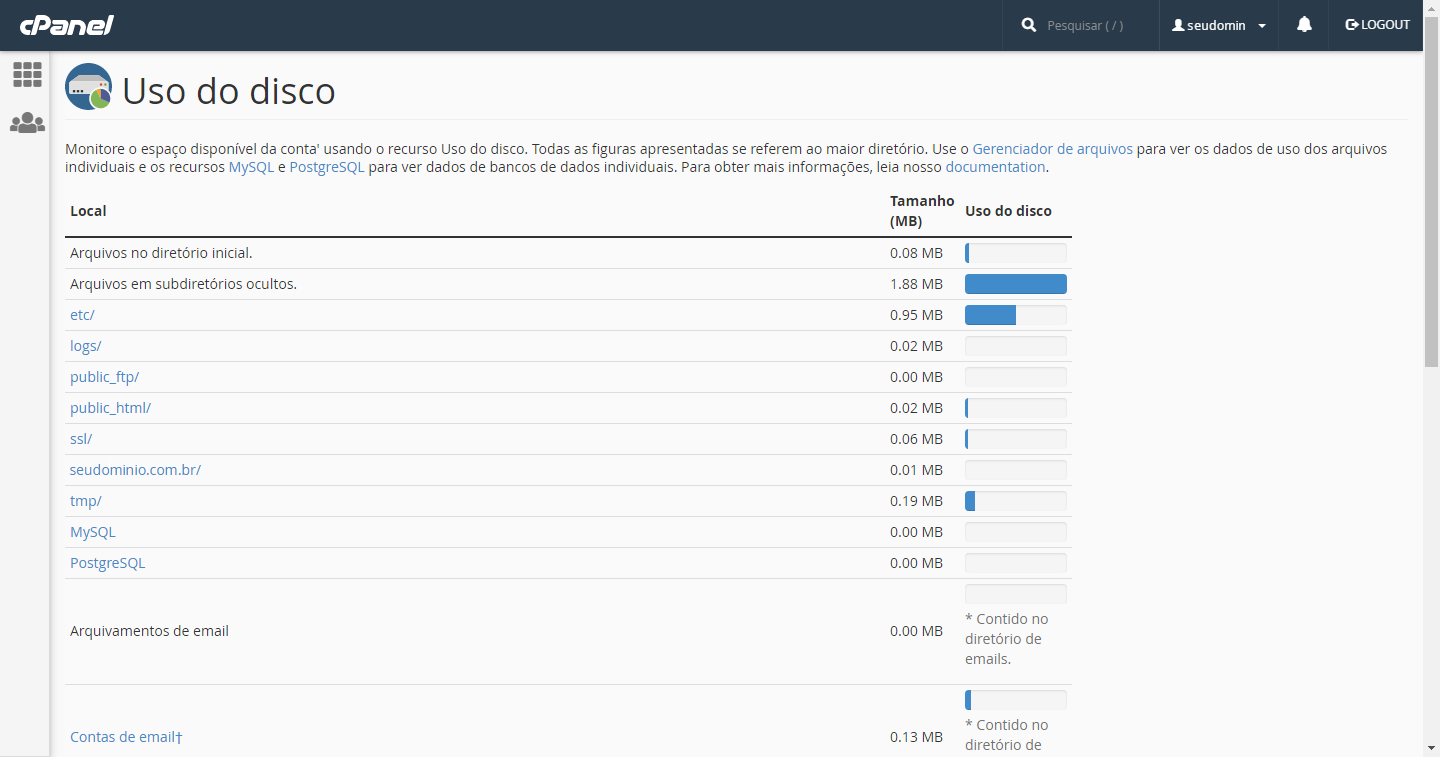The height and width of the screenshot is (757, 1440).
Task: Follow the MySQL link in description
Action: [x=251, y=167]
